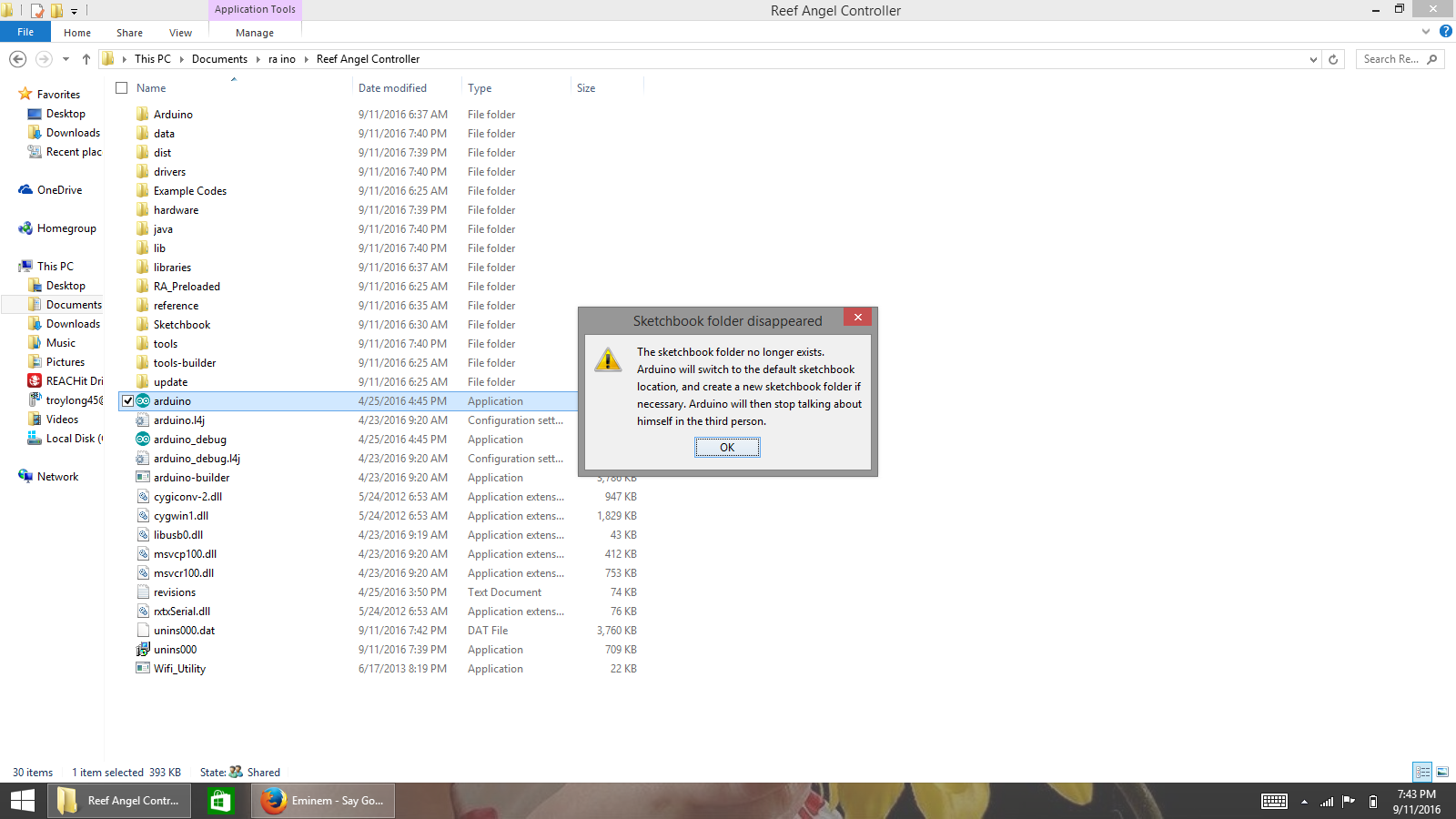Toggle the select-all checkbox in header
The height and width of the screenshot is (819, 1456).
(x=122, y=88)
